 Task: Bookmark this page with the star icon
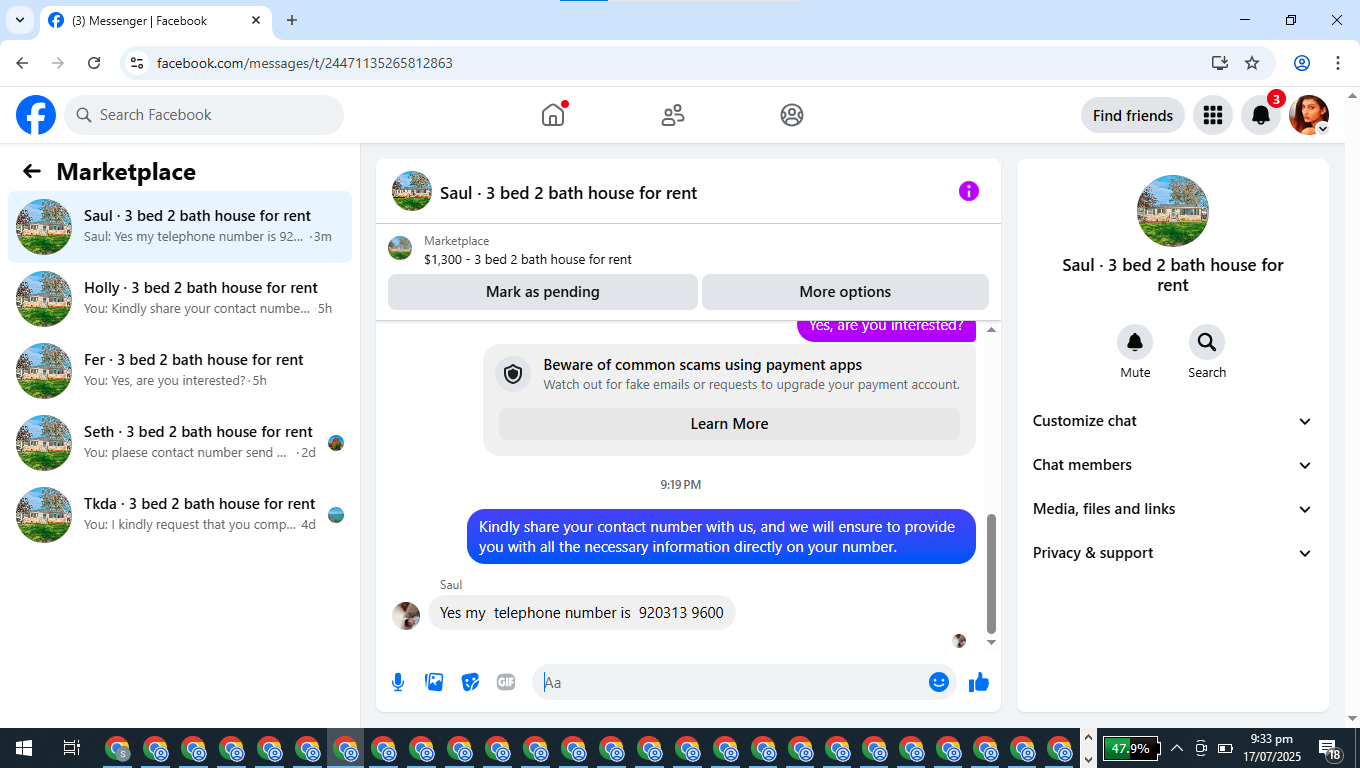tap(1252, 63)
